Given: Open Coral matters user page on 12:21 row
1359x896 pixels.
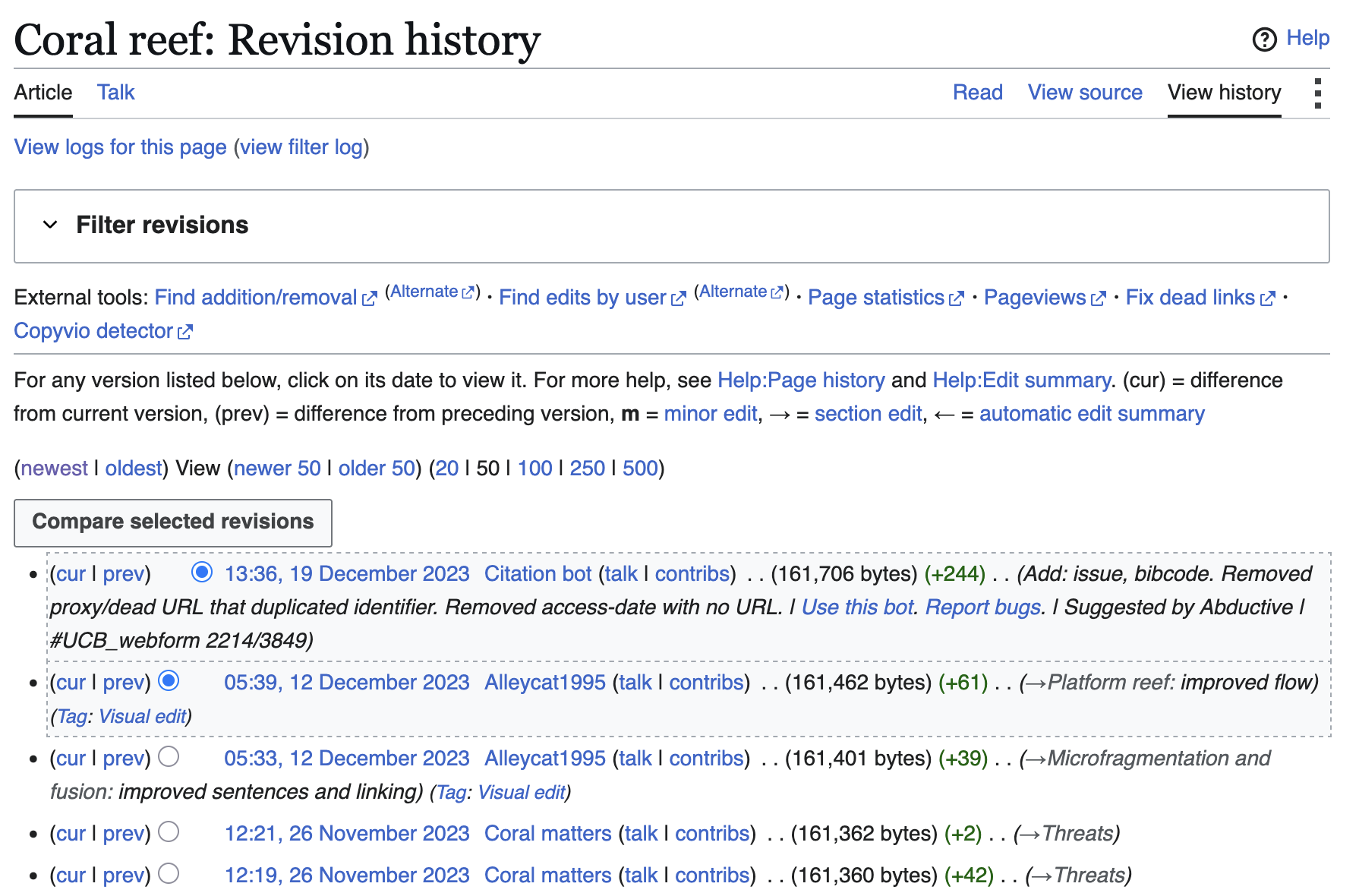Looking at the screenshot, I should (548, 834).
